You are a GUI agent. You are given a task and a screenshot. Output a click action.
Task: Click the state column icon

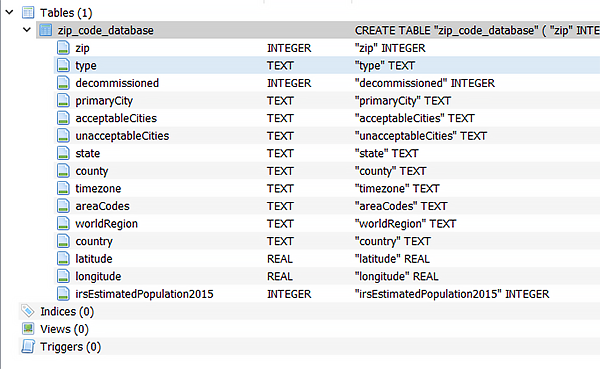pos(63,153)
